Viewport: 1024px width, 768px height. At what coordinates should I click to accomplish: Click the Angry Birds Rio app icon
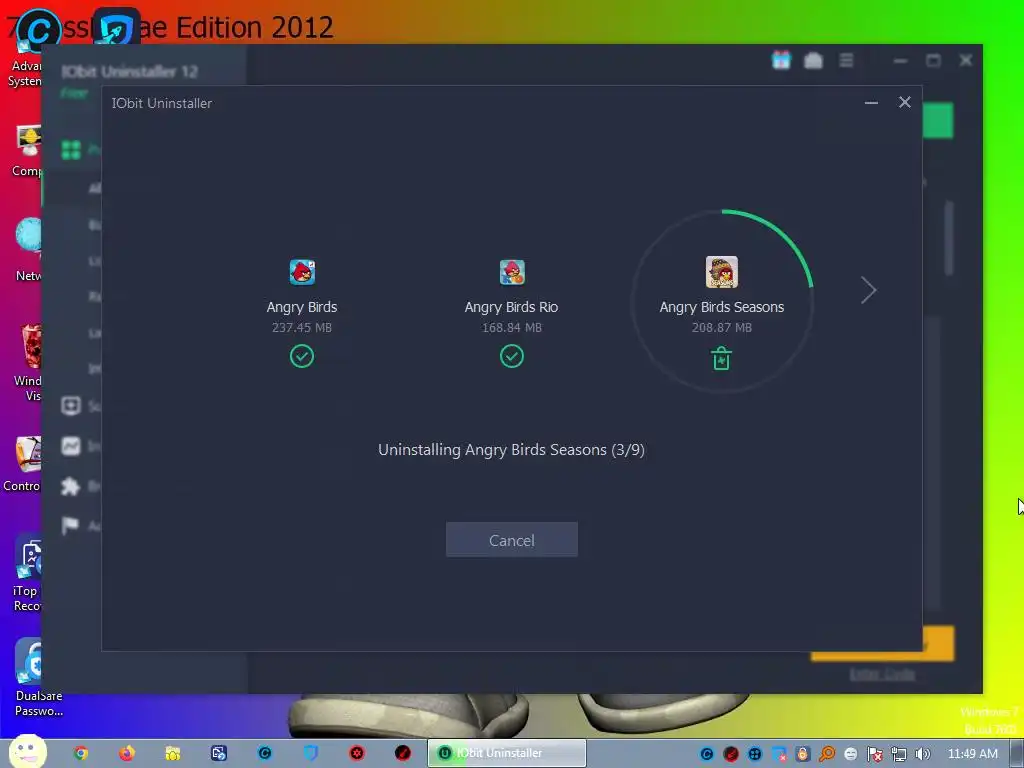tap(512, 272)
